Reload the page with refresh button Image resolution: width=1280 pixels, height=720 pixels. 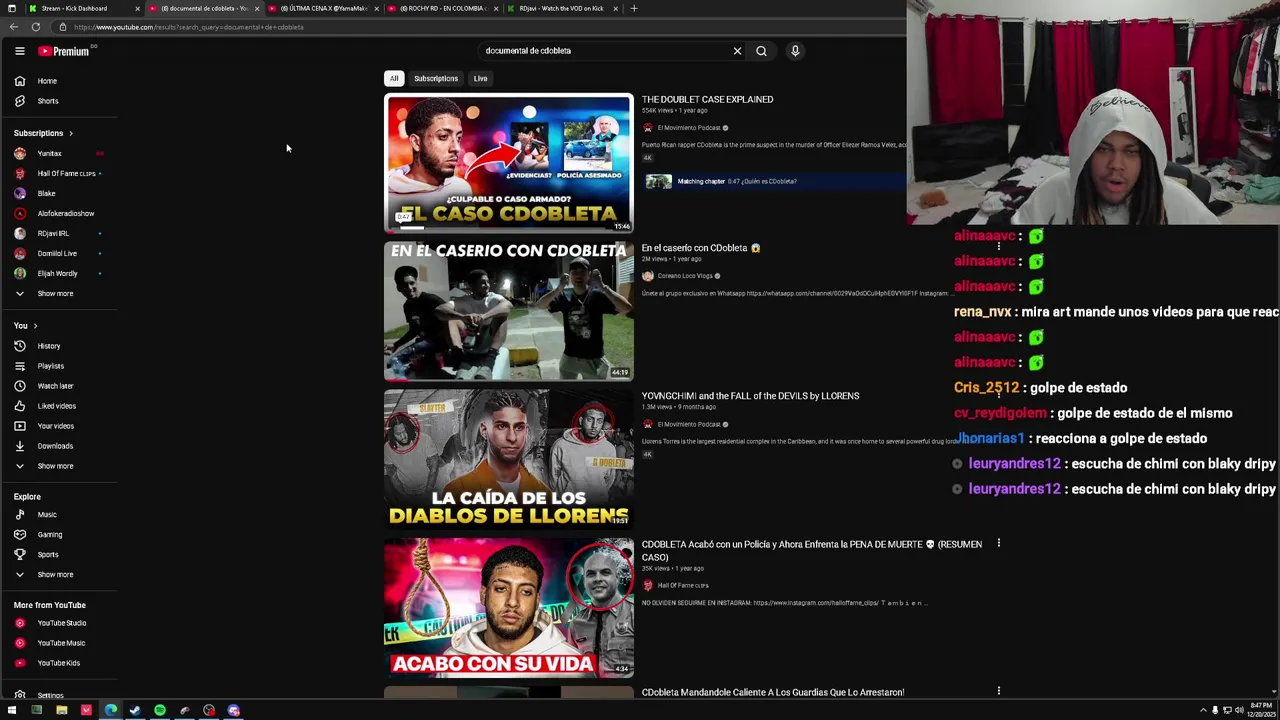click(36, 27)
